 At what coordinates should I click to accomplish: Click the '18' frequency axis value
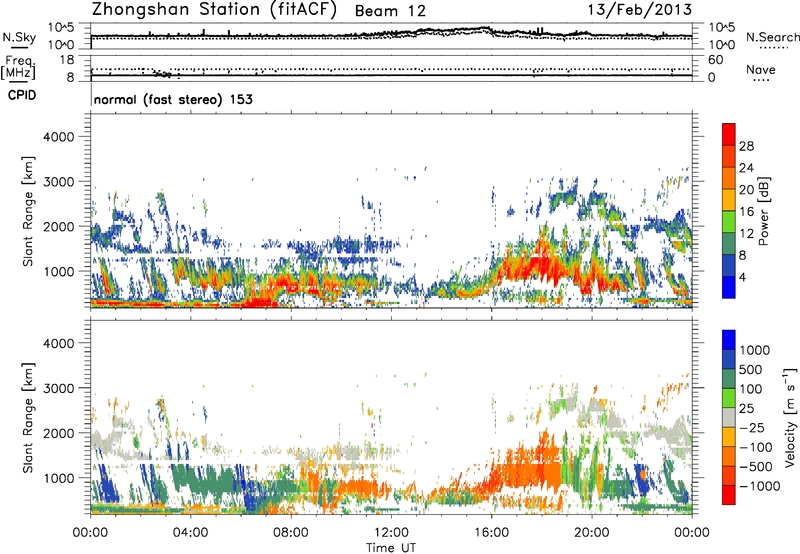(67, 60)
